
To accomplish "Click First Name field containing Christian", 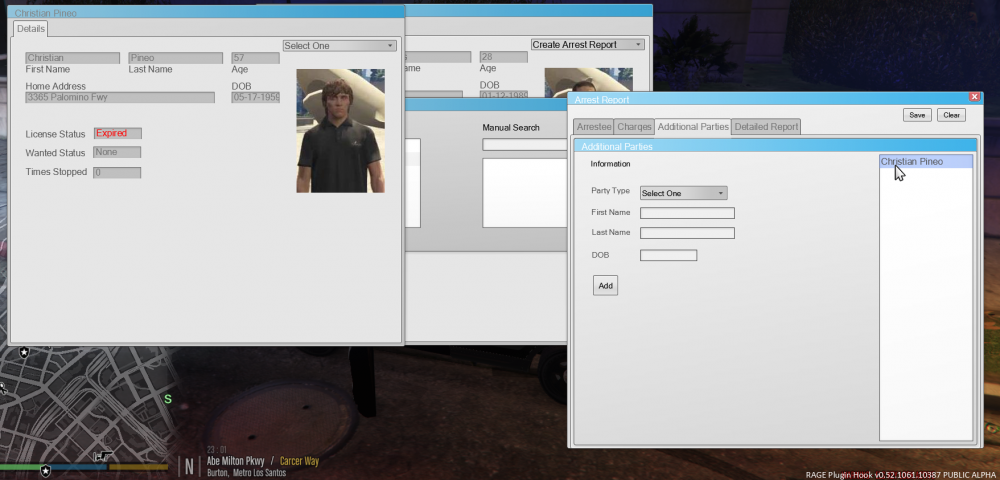I will click(73, 58).
